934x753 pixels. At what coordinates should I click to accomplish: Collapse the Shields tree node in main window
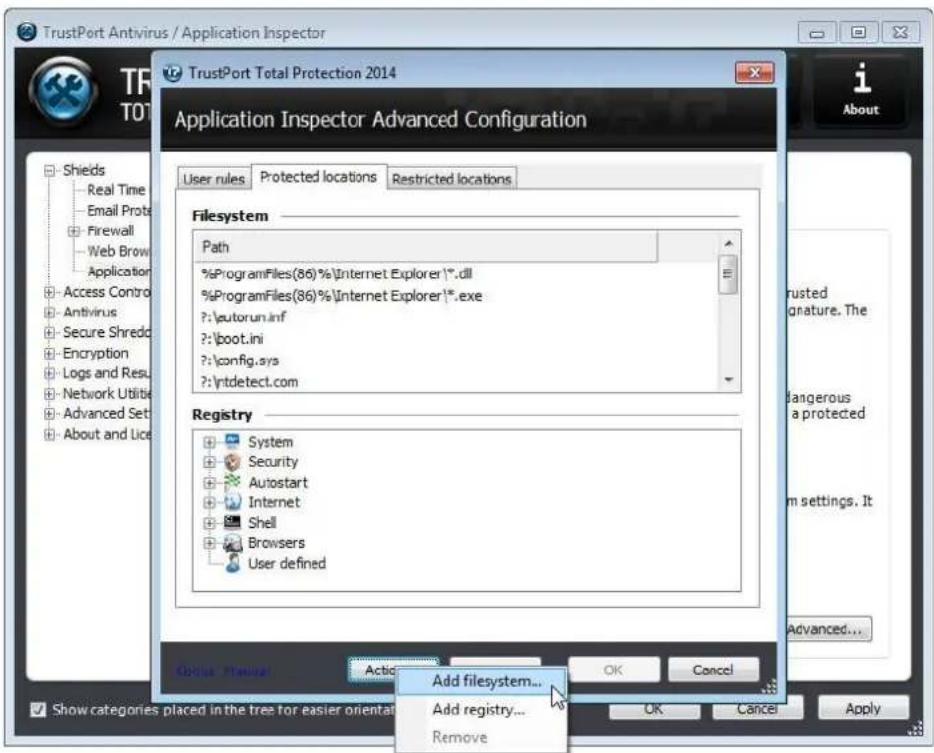49,170
